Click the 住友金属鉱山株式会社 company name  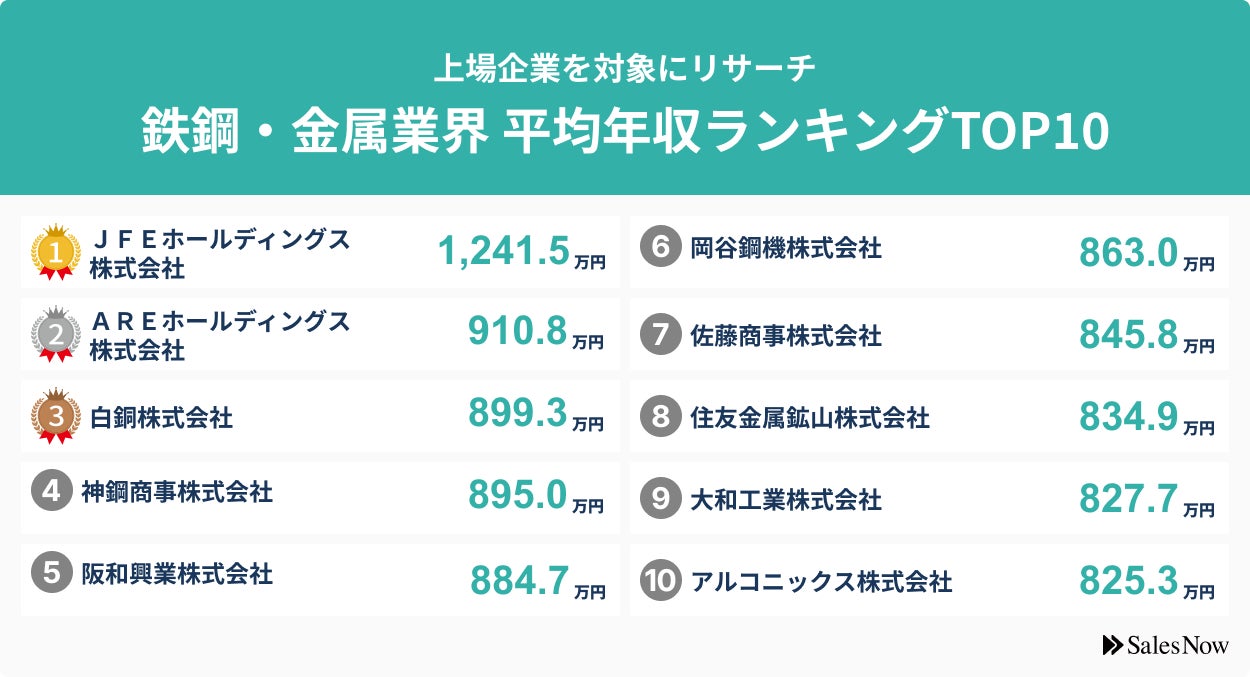coord(809,417)
